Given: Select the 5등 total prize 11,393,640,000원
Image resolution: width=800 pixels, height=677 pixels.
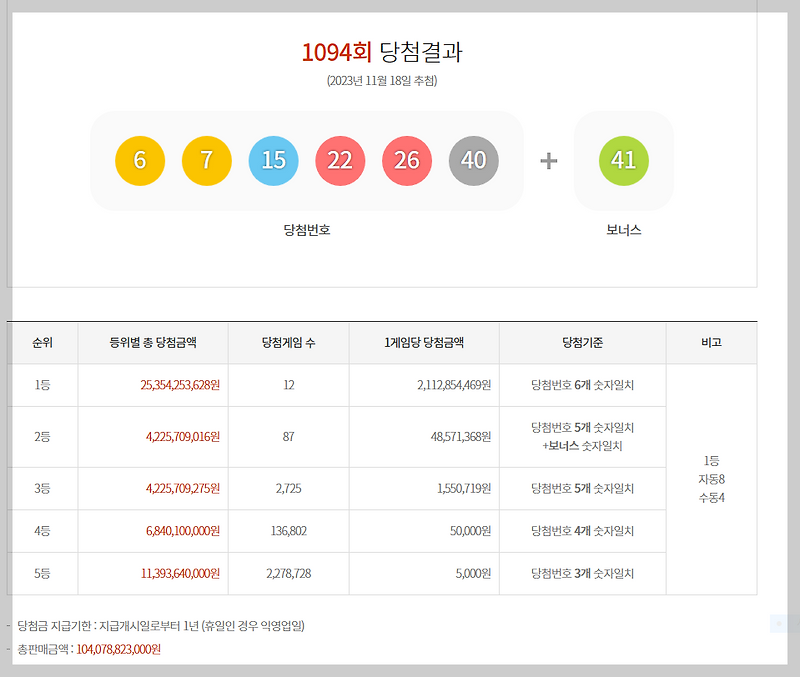Looking at the screenshot, I should click(x=180, y=573).
